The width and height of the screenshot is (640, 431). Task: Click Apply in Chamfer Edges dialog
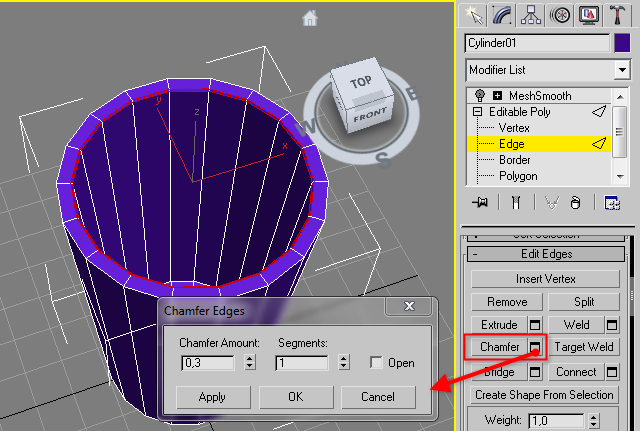(213, 397)
